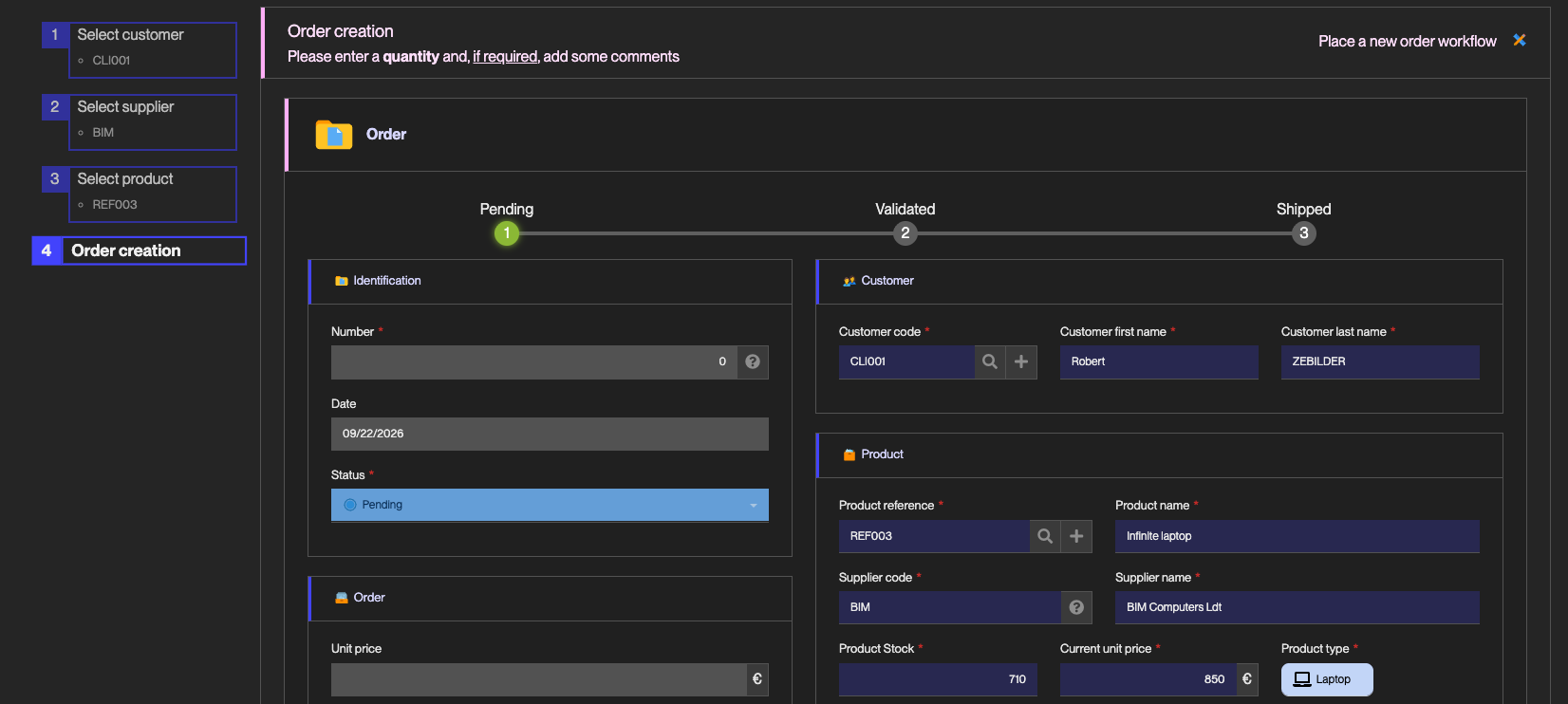Click the Supplier name field BIM Computers Ldt
The height and width of the screenshot is (704, 1568).
pyautogui.click(x=1297, y=607)
